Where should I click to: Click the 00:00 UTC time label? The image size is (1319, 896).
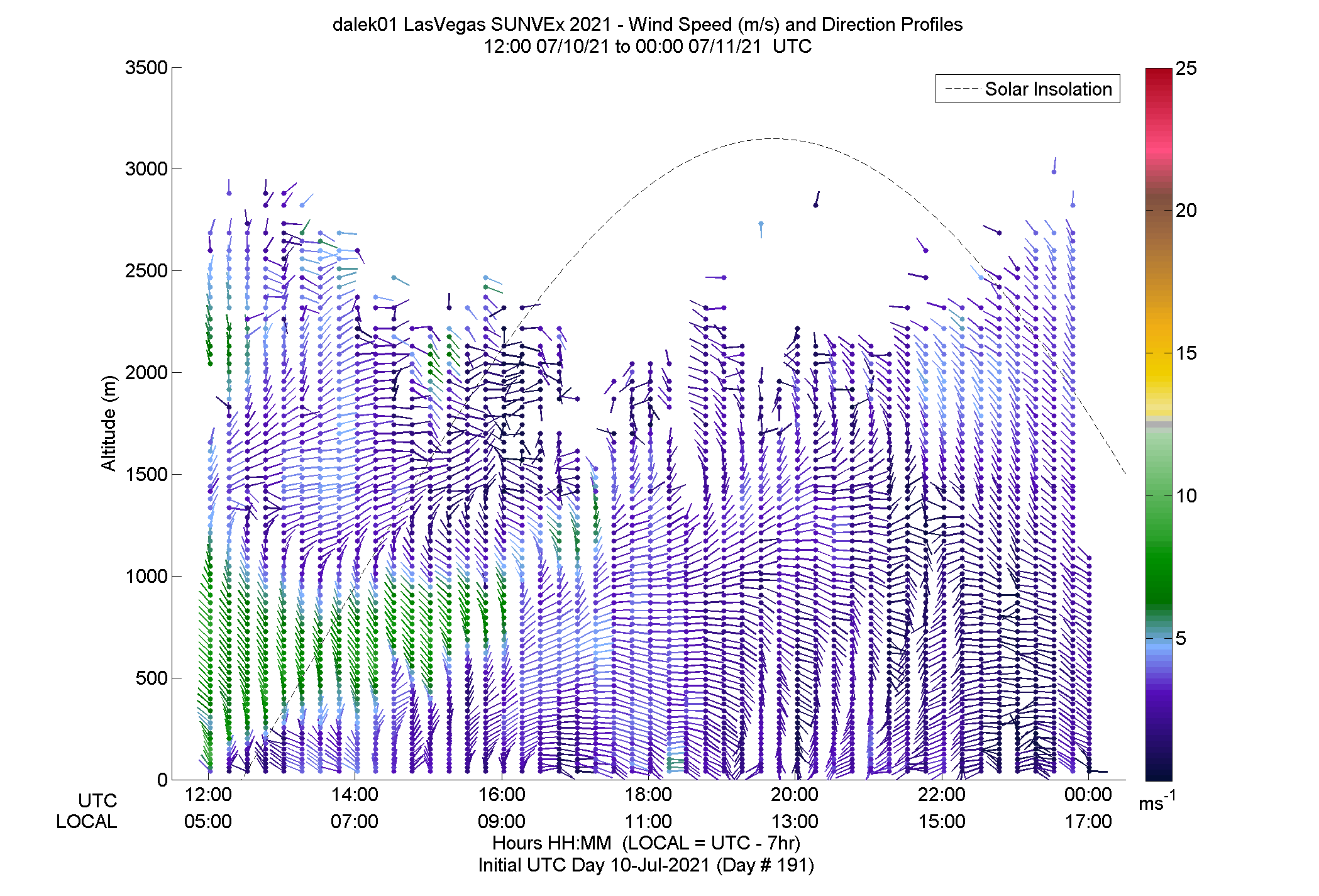coord(1088,795)
